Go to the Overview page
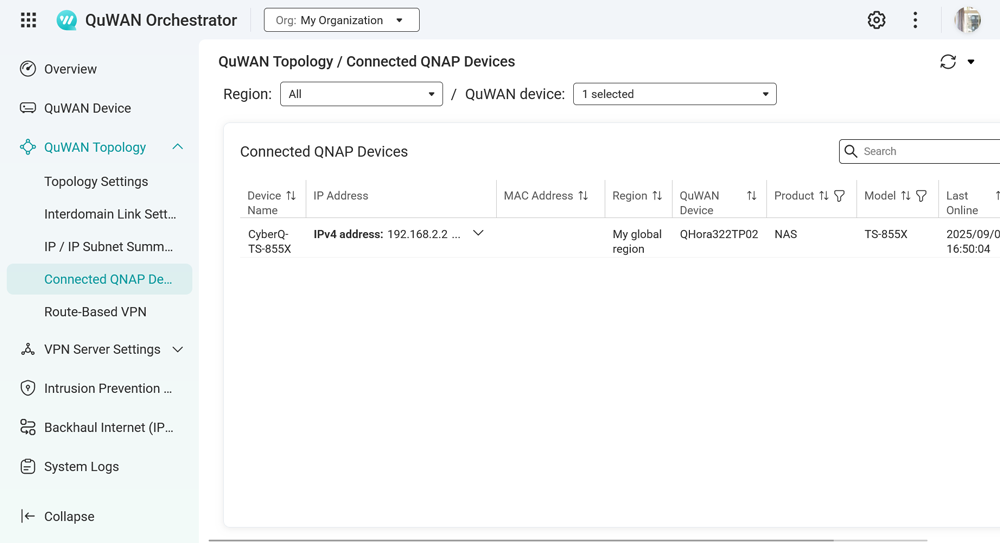This screenshot has width=1000, height=543. click(70, 69)
